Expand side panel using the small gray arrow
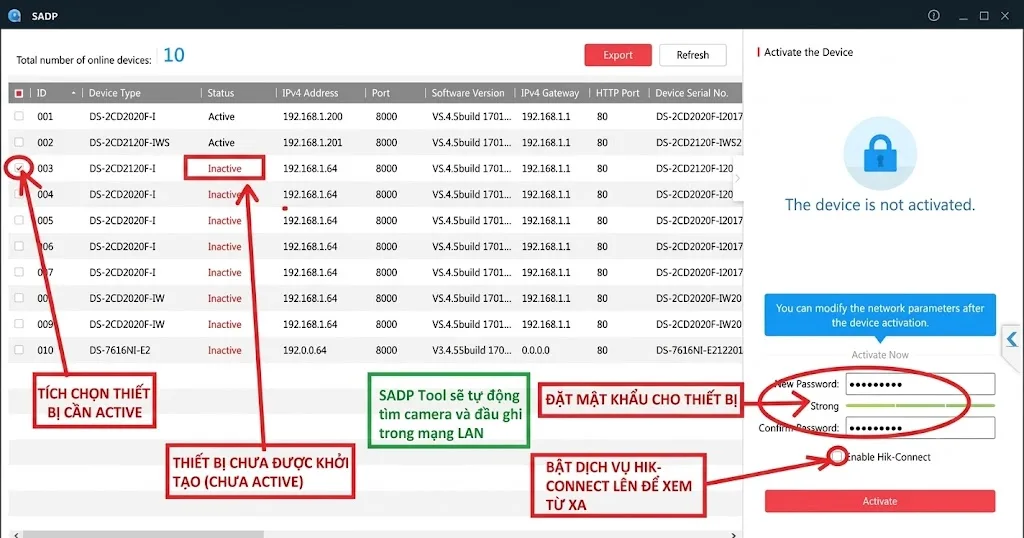This screenshot has width=1024, height=538. click(738, 178)
